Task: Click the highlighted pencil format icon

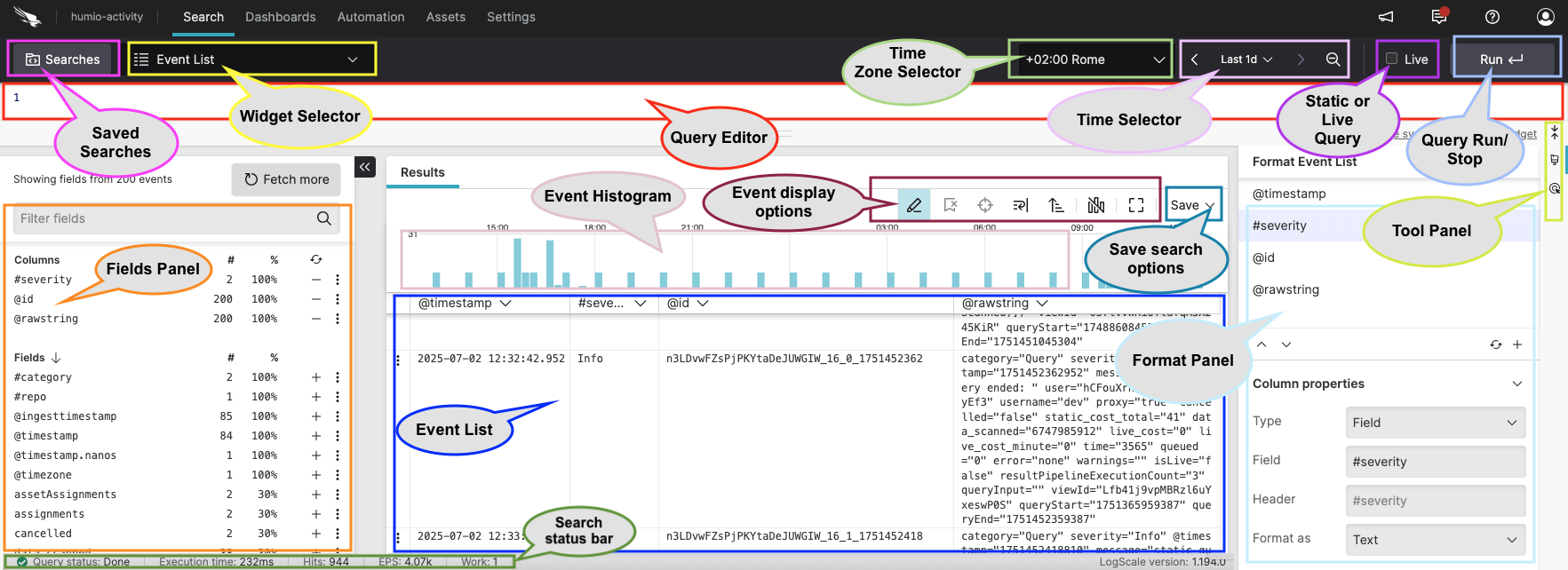Action: tap(913, 205)
